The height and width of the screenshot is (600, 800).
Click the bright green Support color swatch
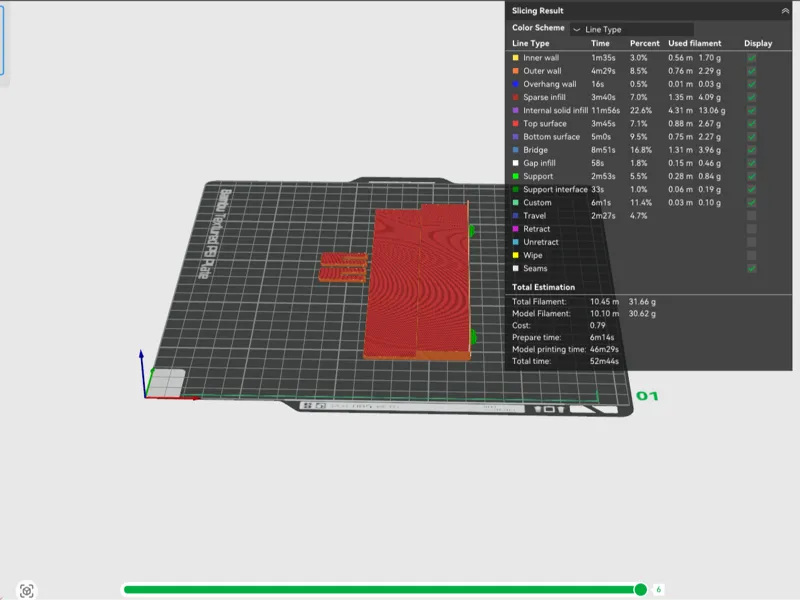(515, 177)
